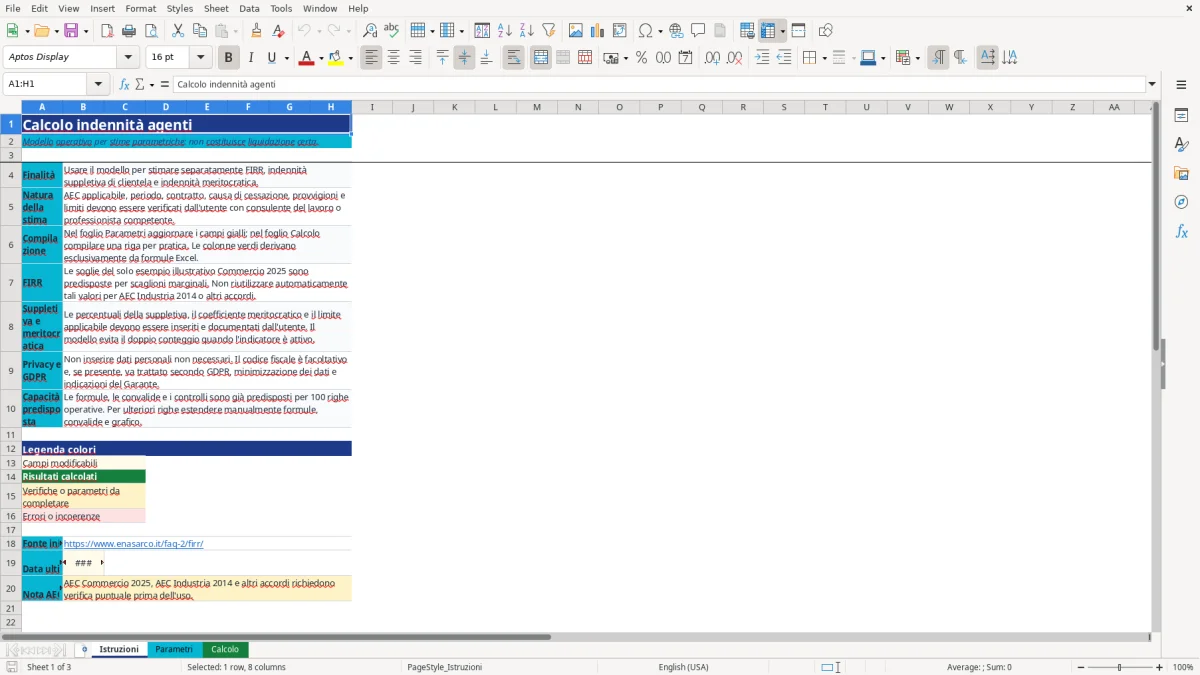Toggle Bold formatting
Viewport: 1200px width, 675px height.
tap(229, 58)
